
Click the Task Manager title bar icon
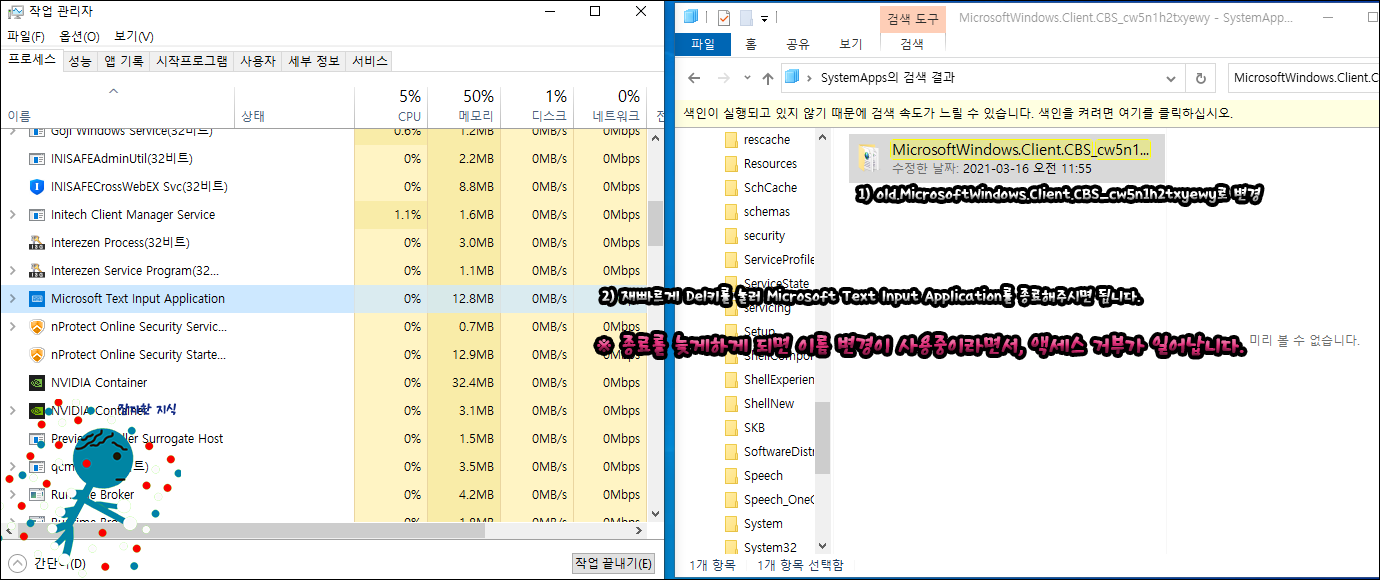point(16,12)
